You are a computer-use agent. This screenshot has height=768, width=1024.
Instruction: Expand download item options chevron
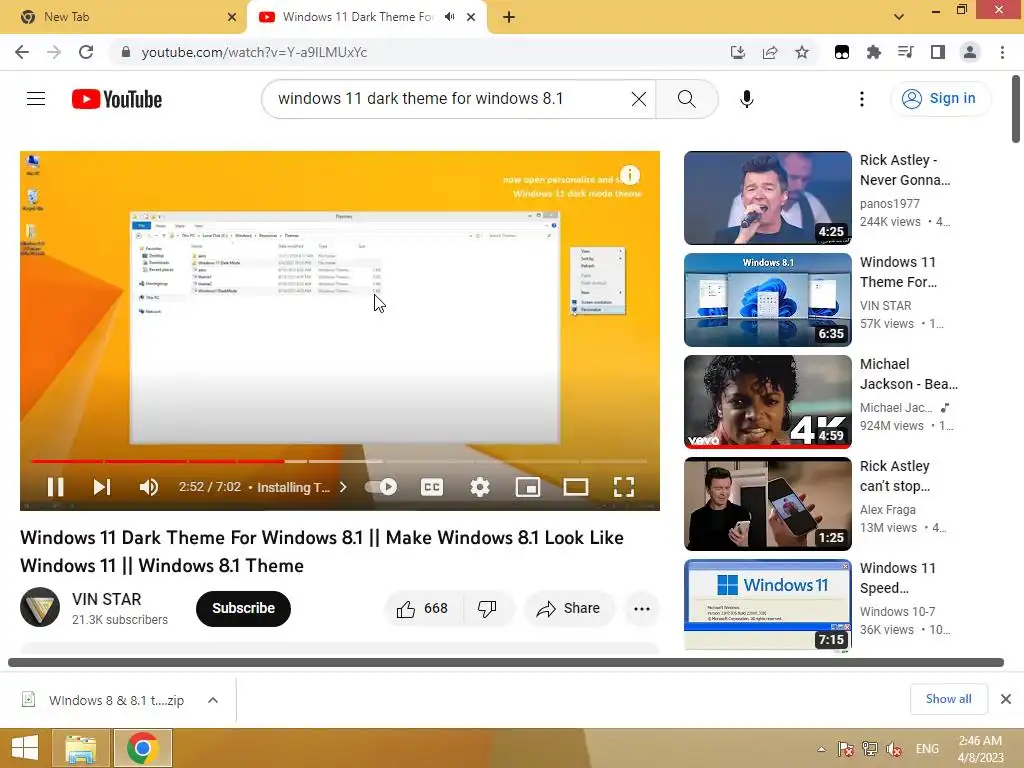pyautogui.click(x=213, y=700)
